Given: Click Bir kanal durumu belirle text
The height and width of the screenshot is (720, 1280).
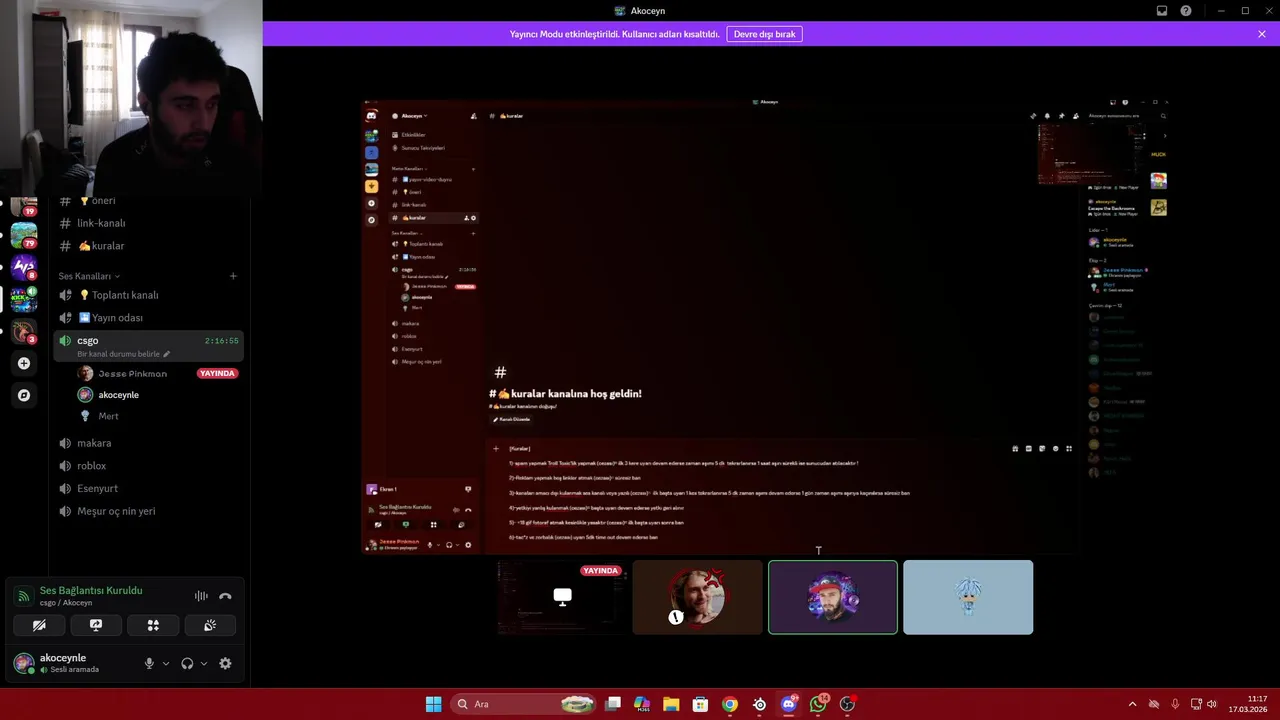Looking at the screenshot, I should [x=119, y=354].
